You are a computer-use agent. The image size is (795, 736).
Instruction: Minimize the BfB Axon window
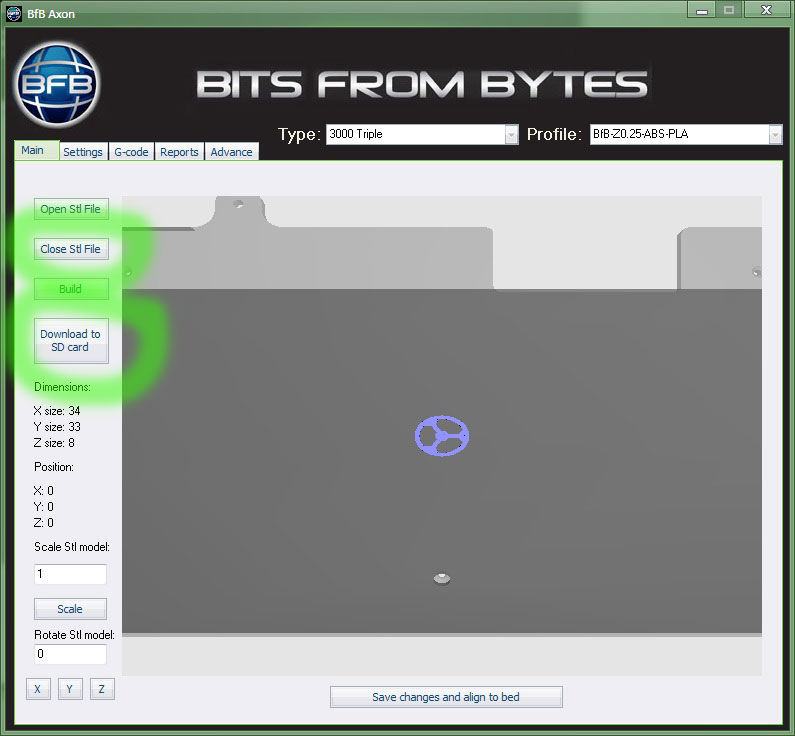coord(702,10)
